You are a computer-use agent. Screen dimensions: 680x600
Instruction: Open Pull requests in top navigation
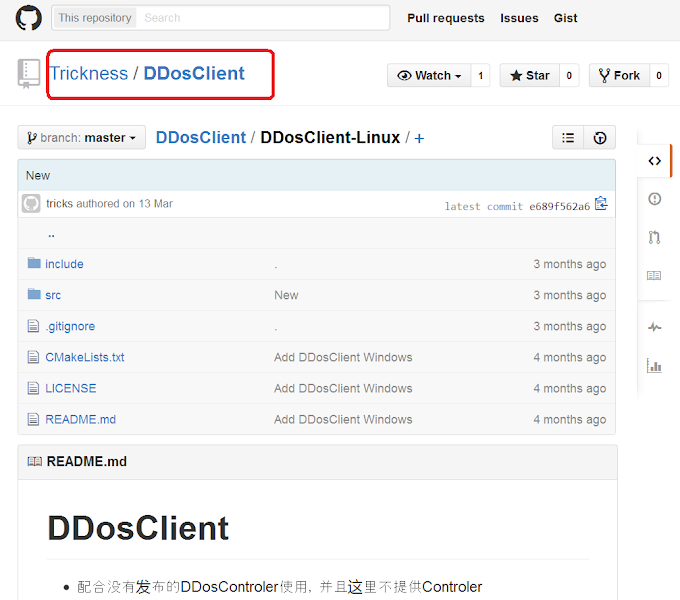coord(446,18)
